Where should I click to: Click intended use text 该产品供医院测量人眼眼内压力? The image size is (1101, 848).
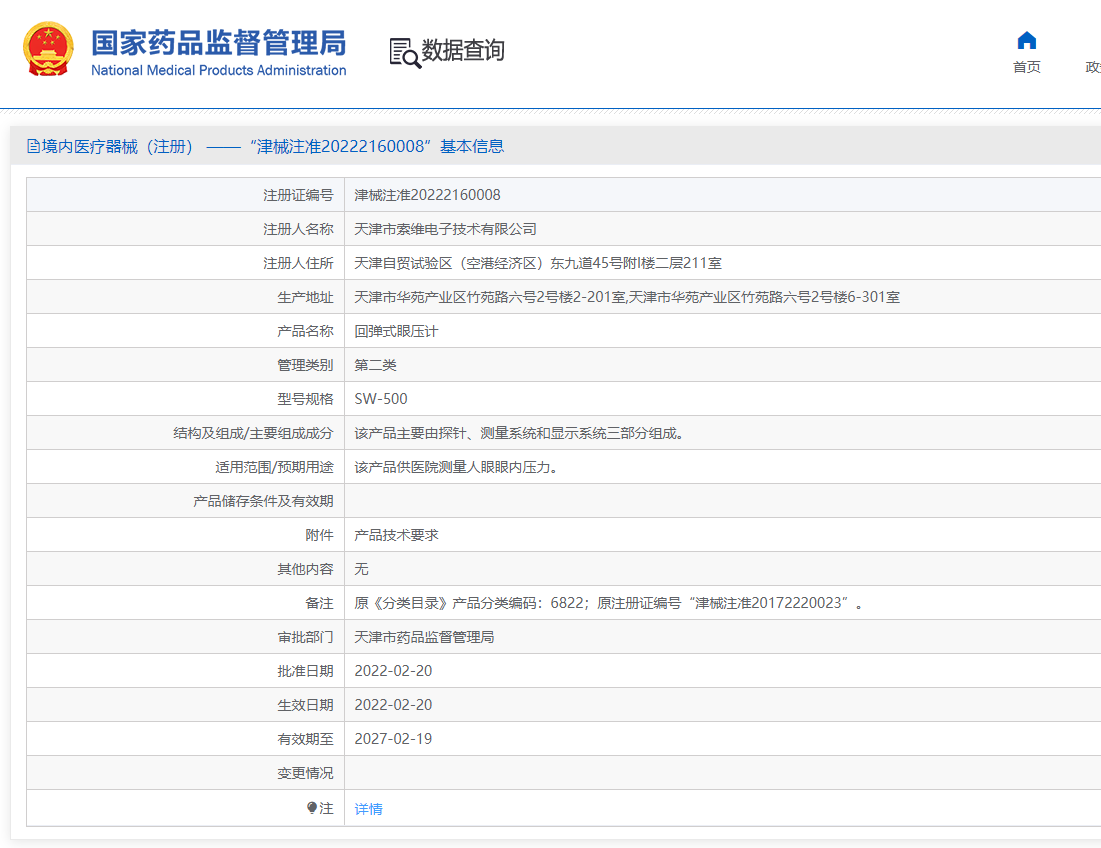[456, 467]
